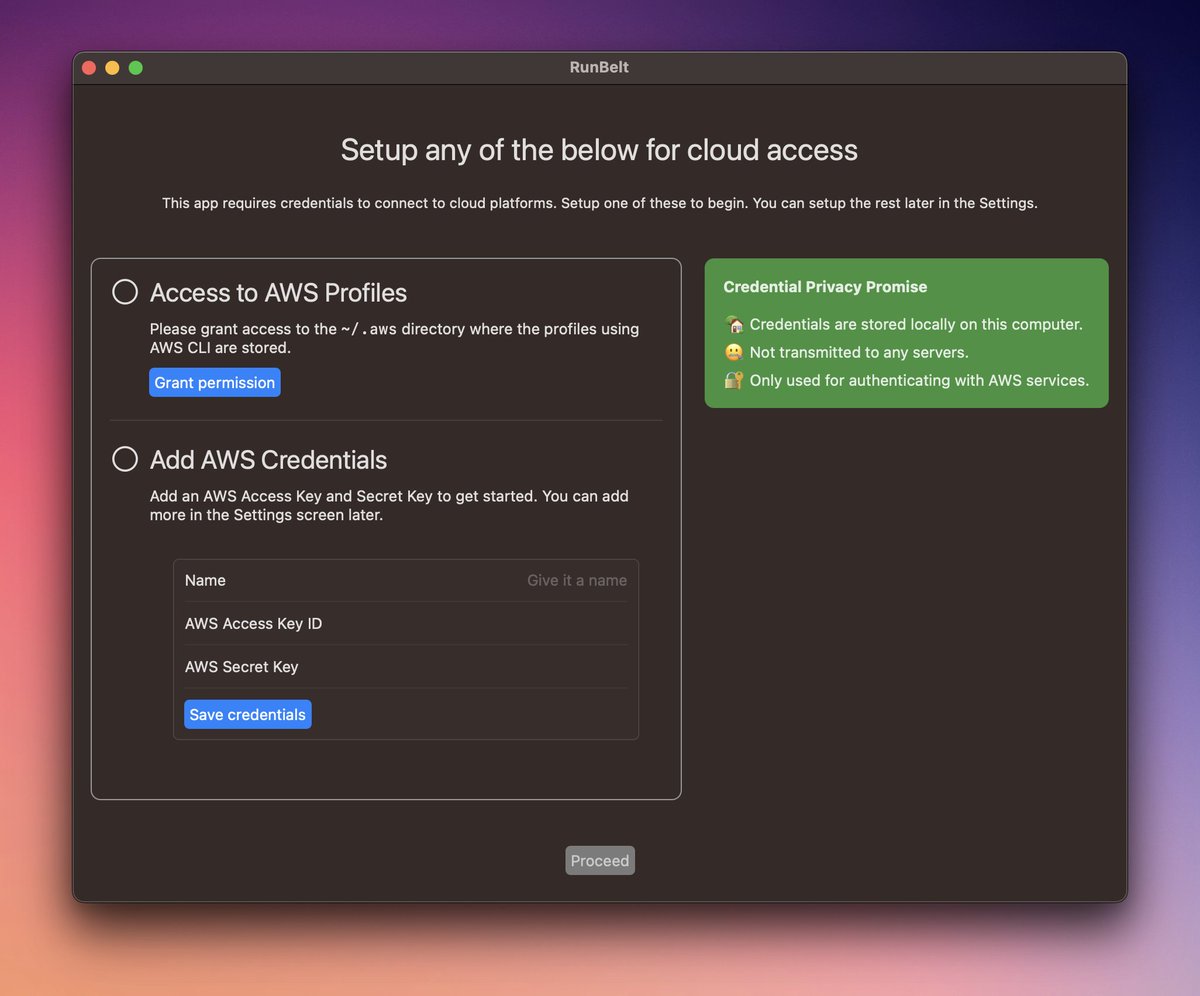Click the Proceed button

point(600,861)
